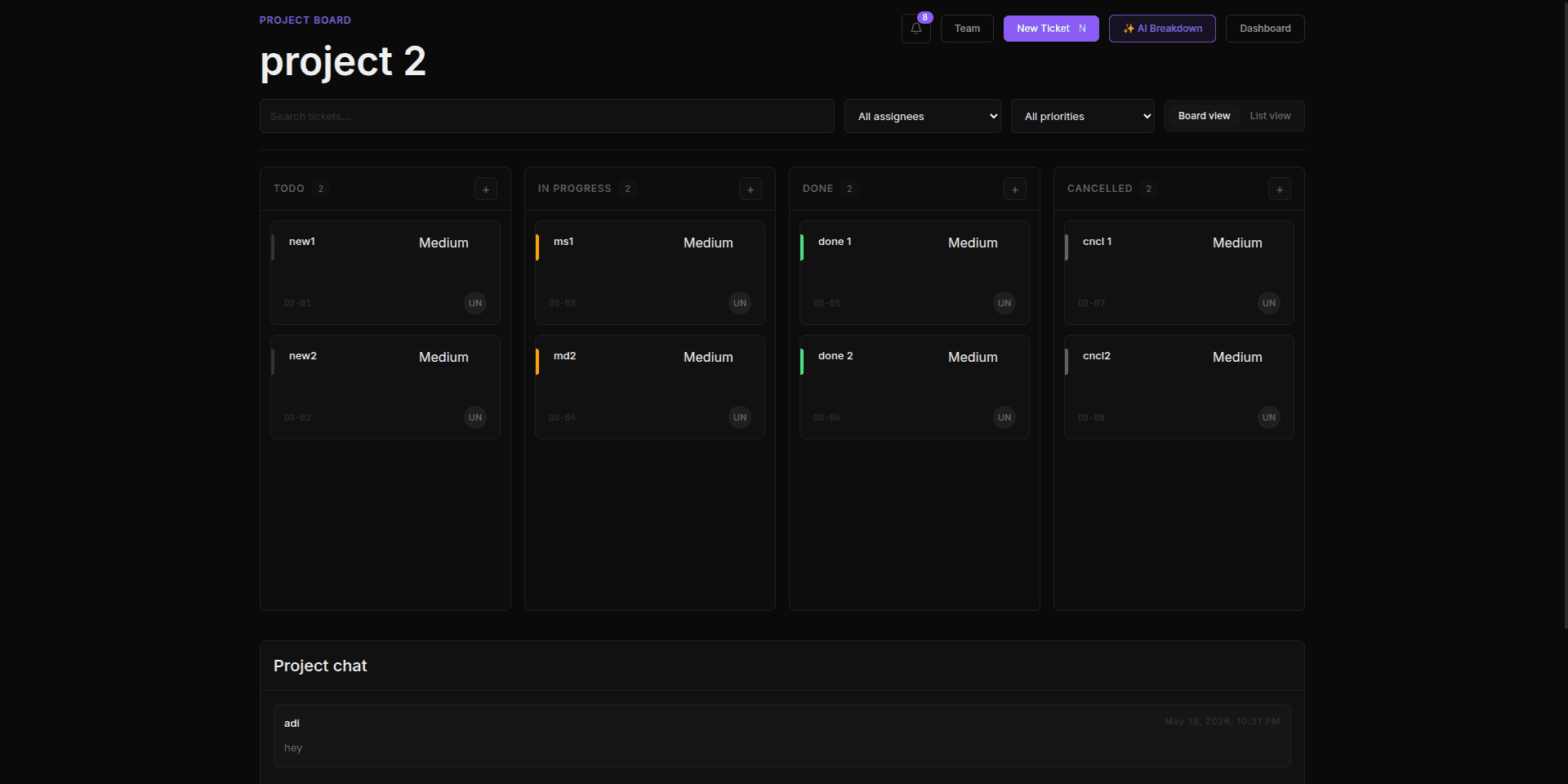Click the Medium priority label on done 2
1568x784 pixels.
[x=973, y=358]
